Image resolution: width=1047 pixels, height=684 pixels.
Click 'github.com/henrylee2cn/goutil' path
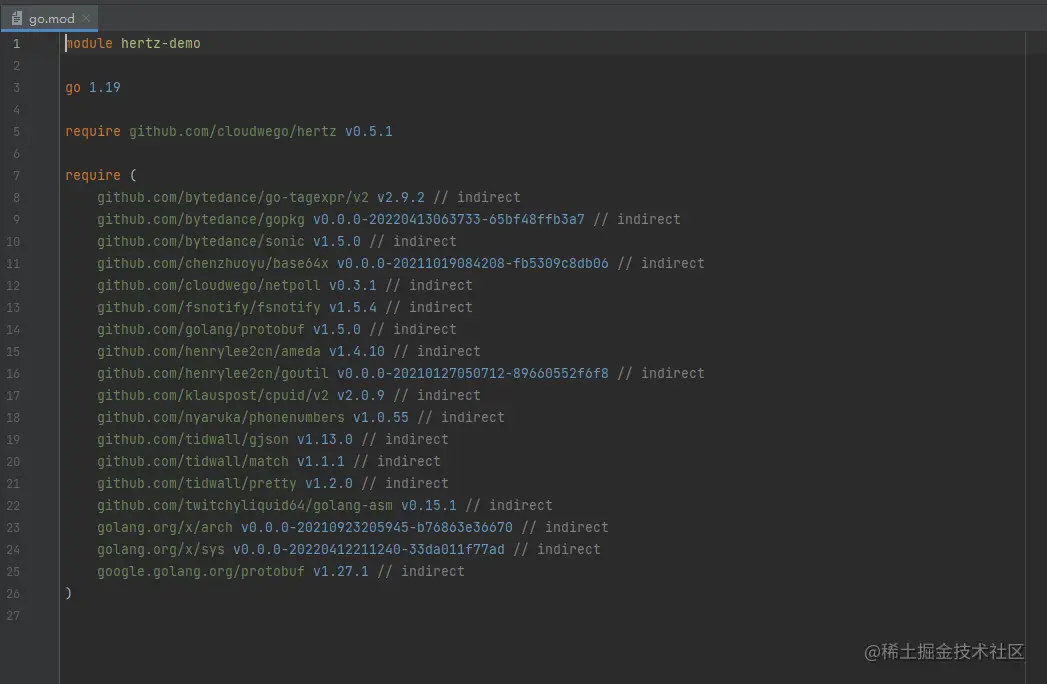(x=212, y=374)
